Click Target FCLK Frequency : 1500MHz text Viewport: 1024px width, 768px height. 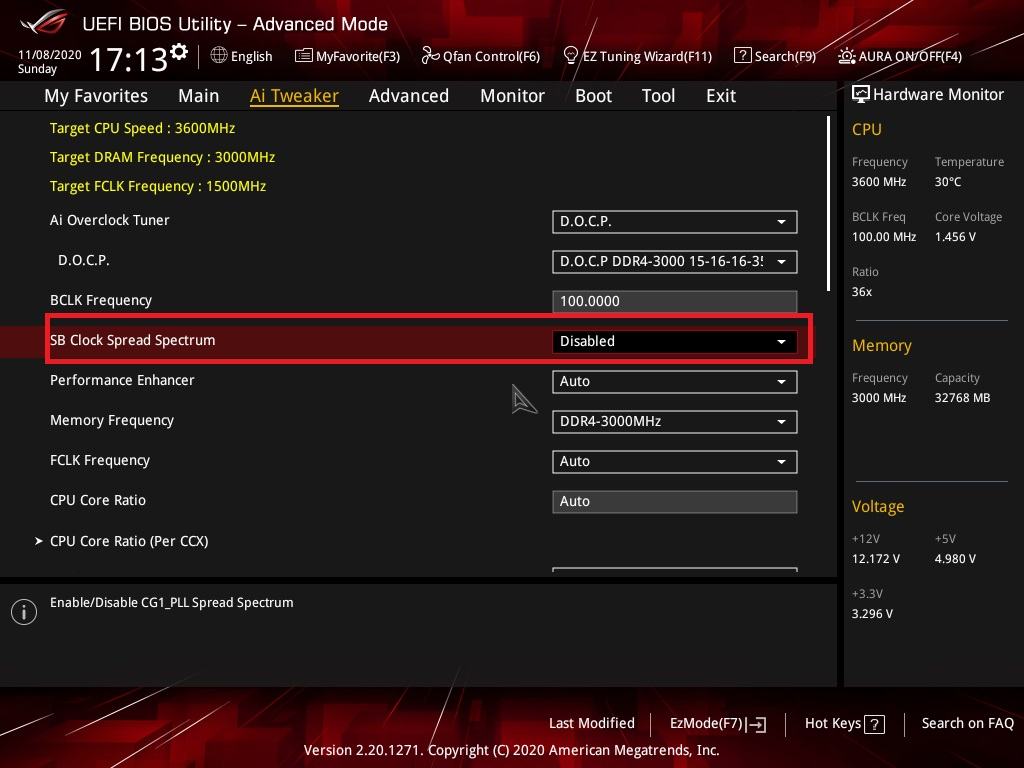tap(158, 186)
